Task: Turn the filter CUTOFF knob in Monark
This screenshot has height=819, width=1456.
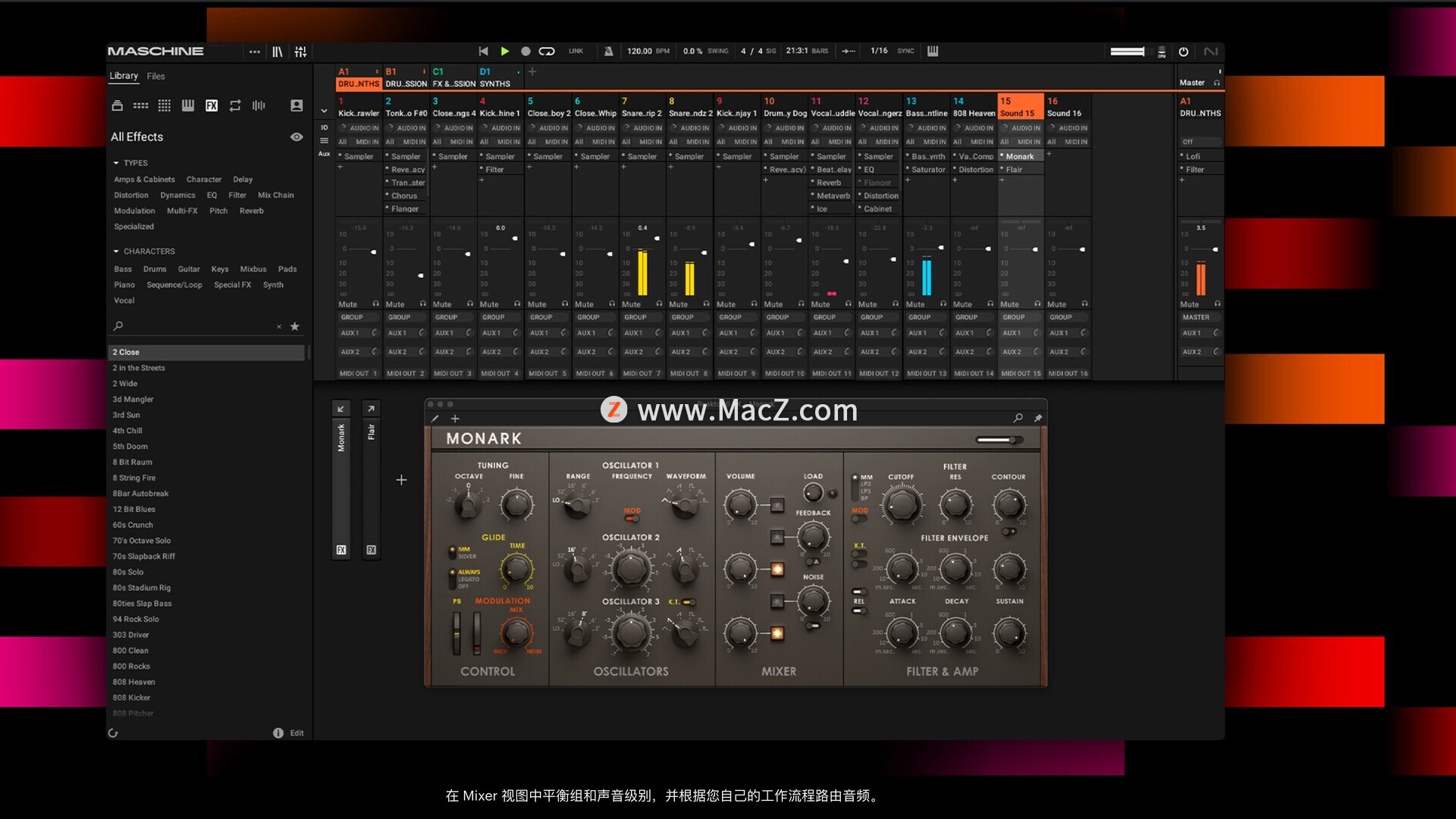Action: click(902, 504)
